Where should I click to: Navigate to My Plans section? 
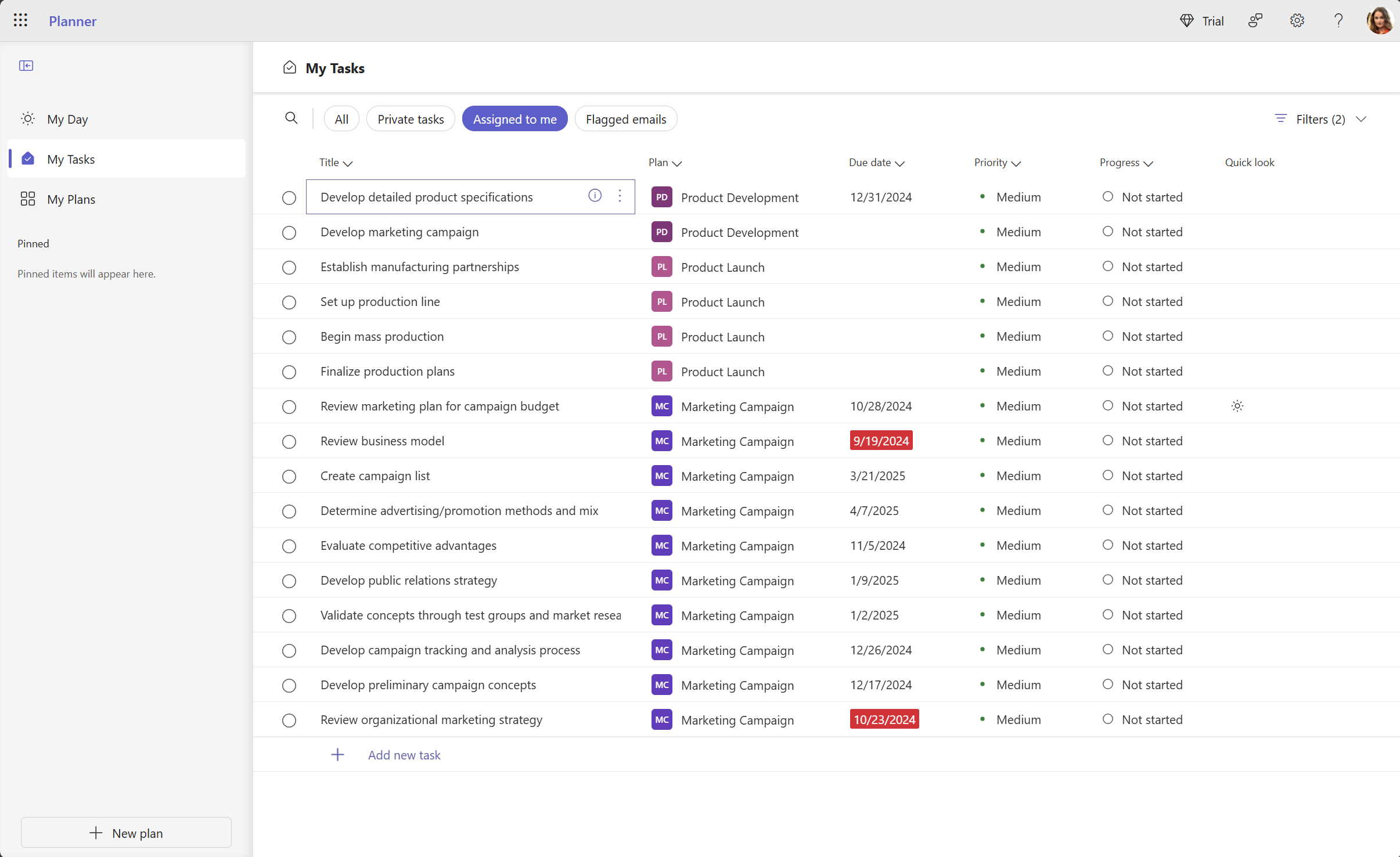click(71, 199)
